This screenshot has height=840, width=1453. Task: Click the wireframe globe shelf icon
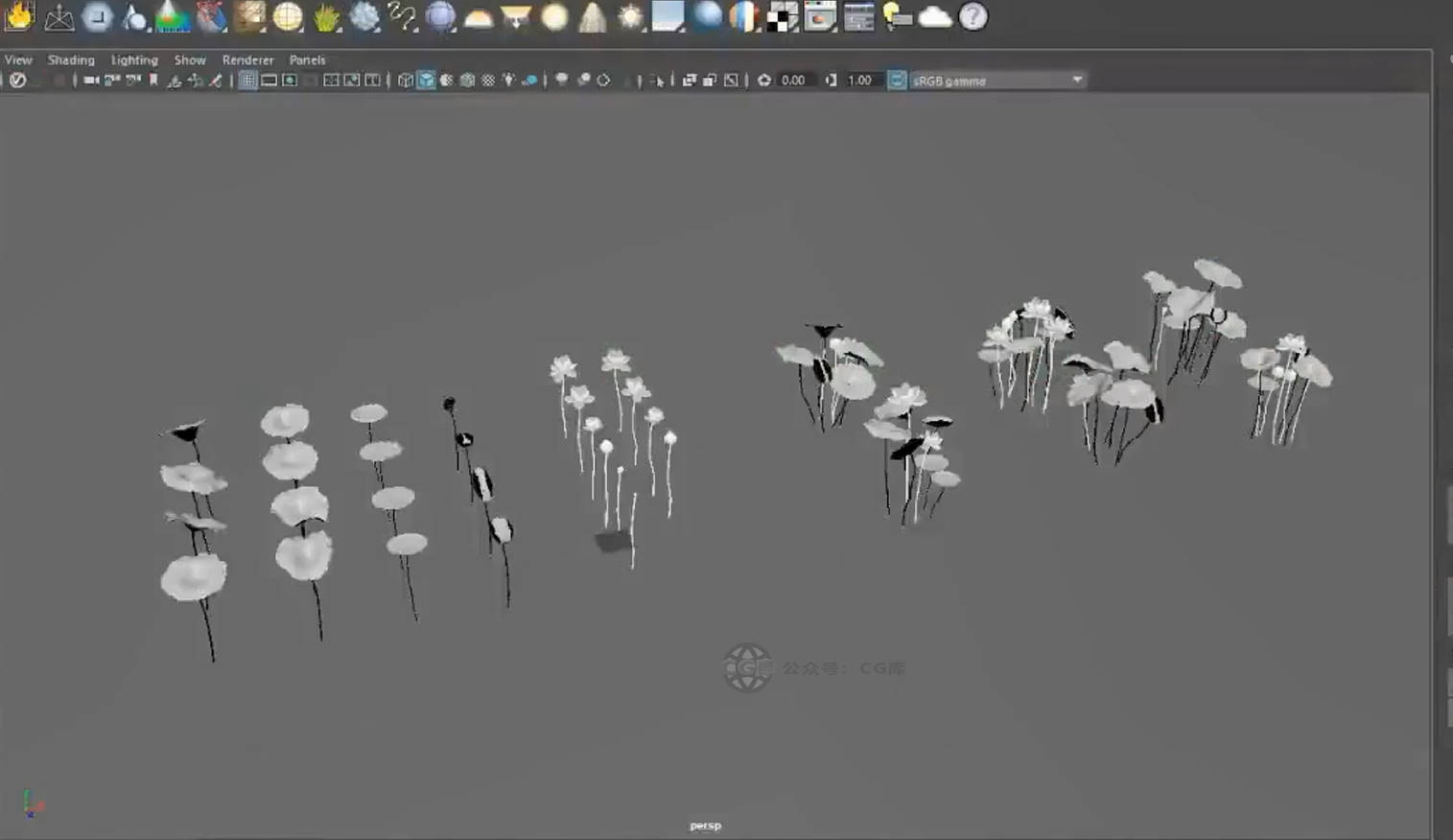288,17
